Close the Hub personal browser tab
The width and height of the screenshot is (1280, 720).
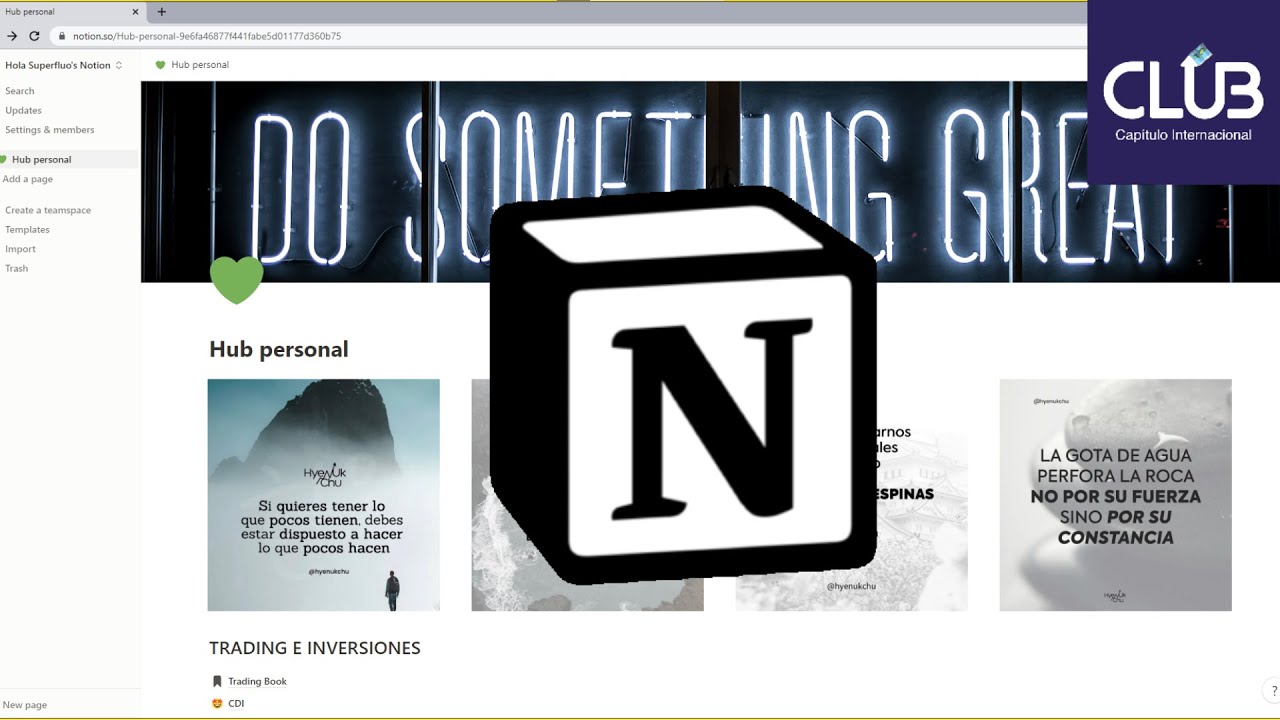135,12
